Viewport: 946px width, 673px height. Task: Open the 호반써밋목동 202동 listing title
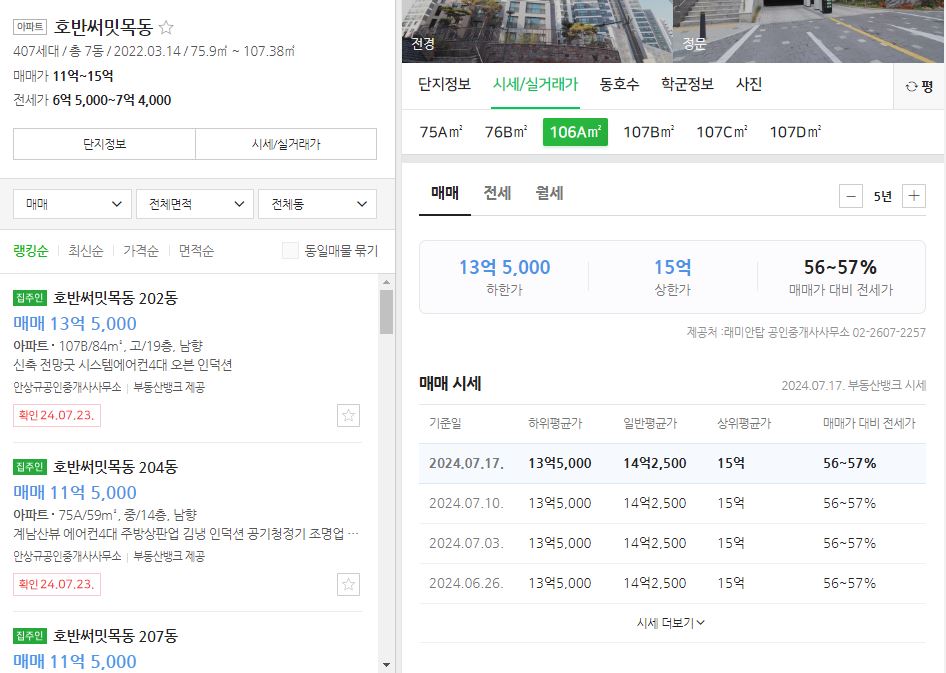(x=115, y=298)
